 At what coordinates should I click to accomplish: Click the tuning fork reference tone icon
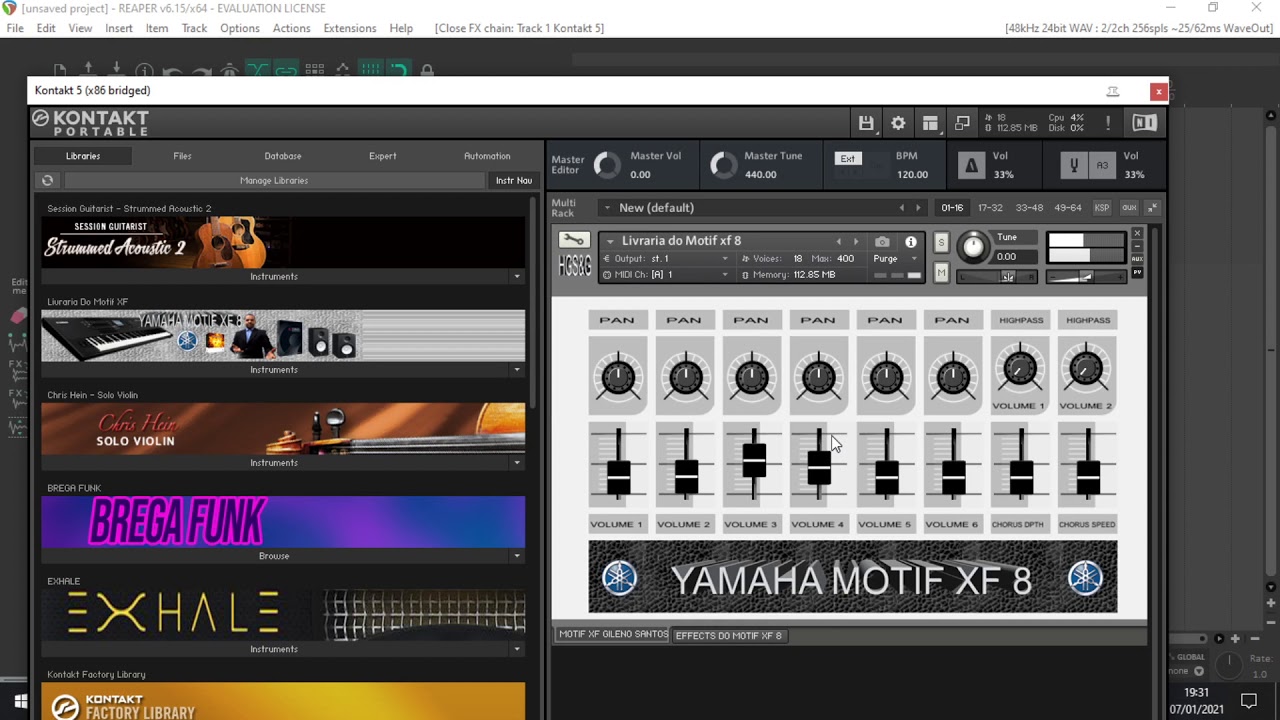pyautogui.click(x=1074, y=166)
